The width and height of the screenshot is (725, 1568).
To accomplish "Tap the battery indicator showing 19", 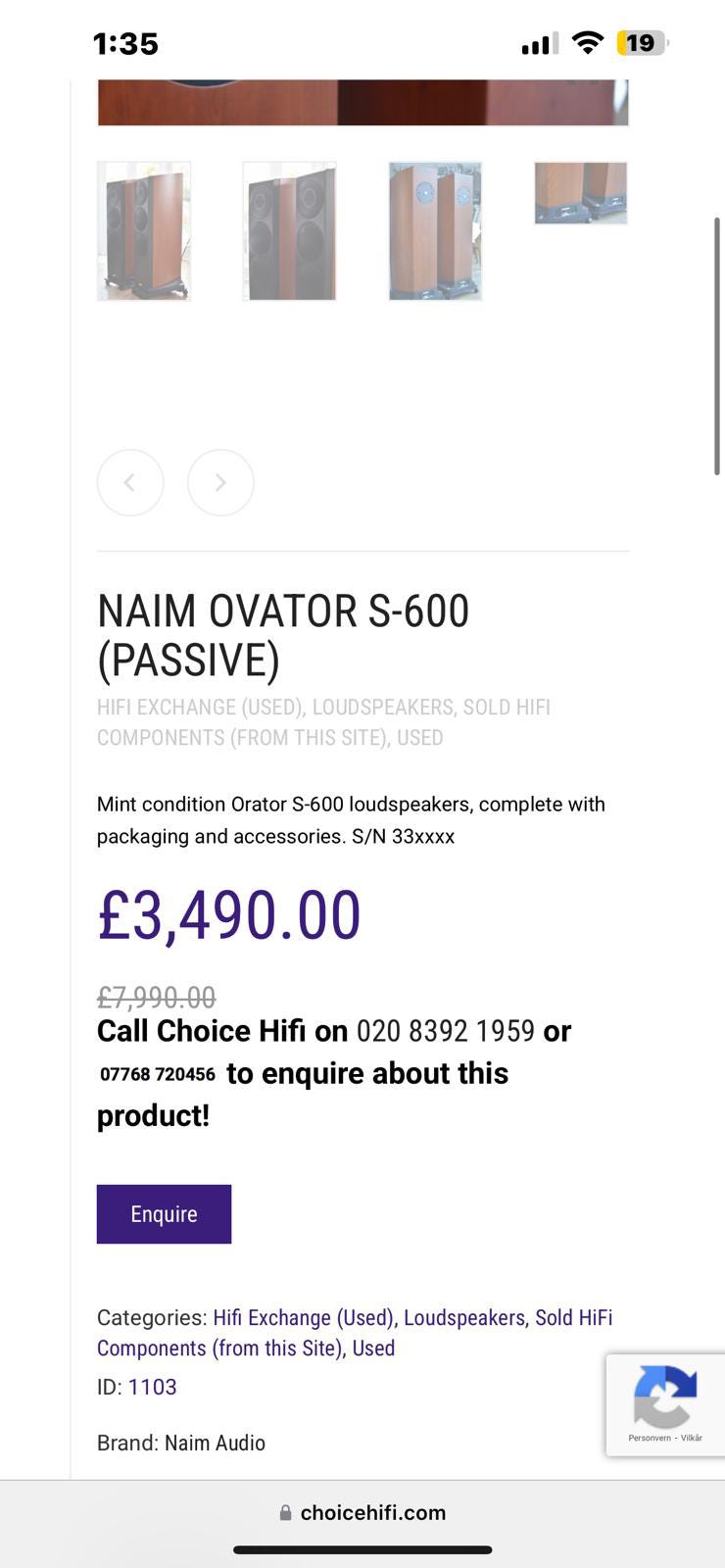I will point(642,43).
